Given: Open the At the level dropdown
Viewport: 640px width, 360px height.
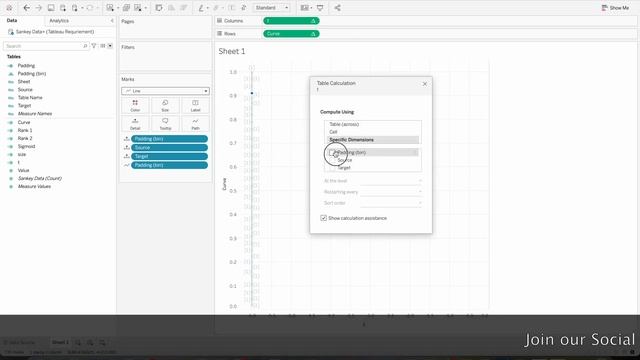Looking at the screenshot, I should click(391, 181).
